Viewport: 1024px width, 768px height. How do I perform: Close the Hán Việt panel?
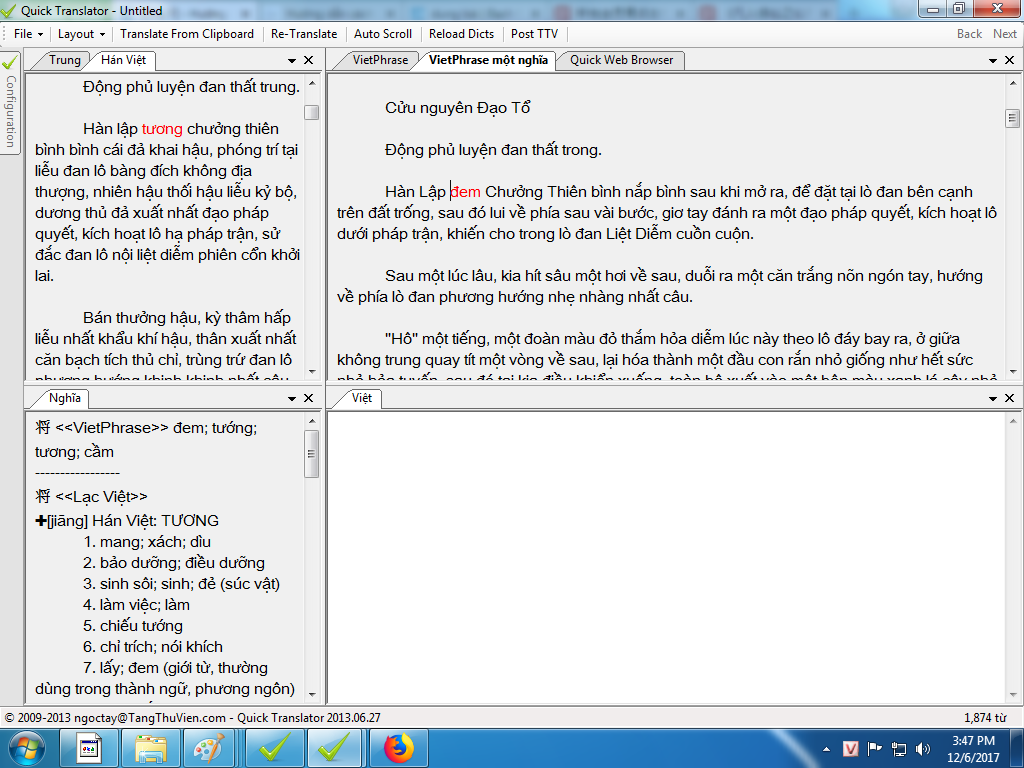pyautogui.click(x=309, y=61)
